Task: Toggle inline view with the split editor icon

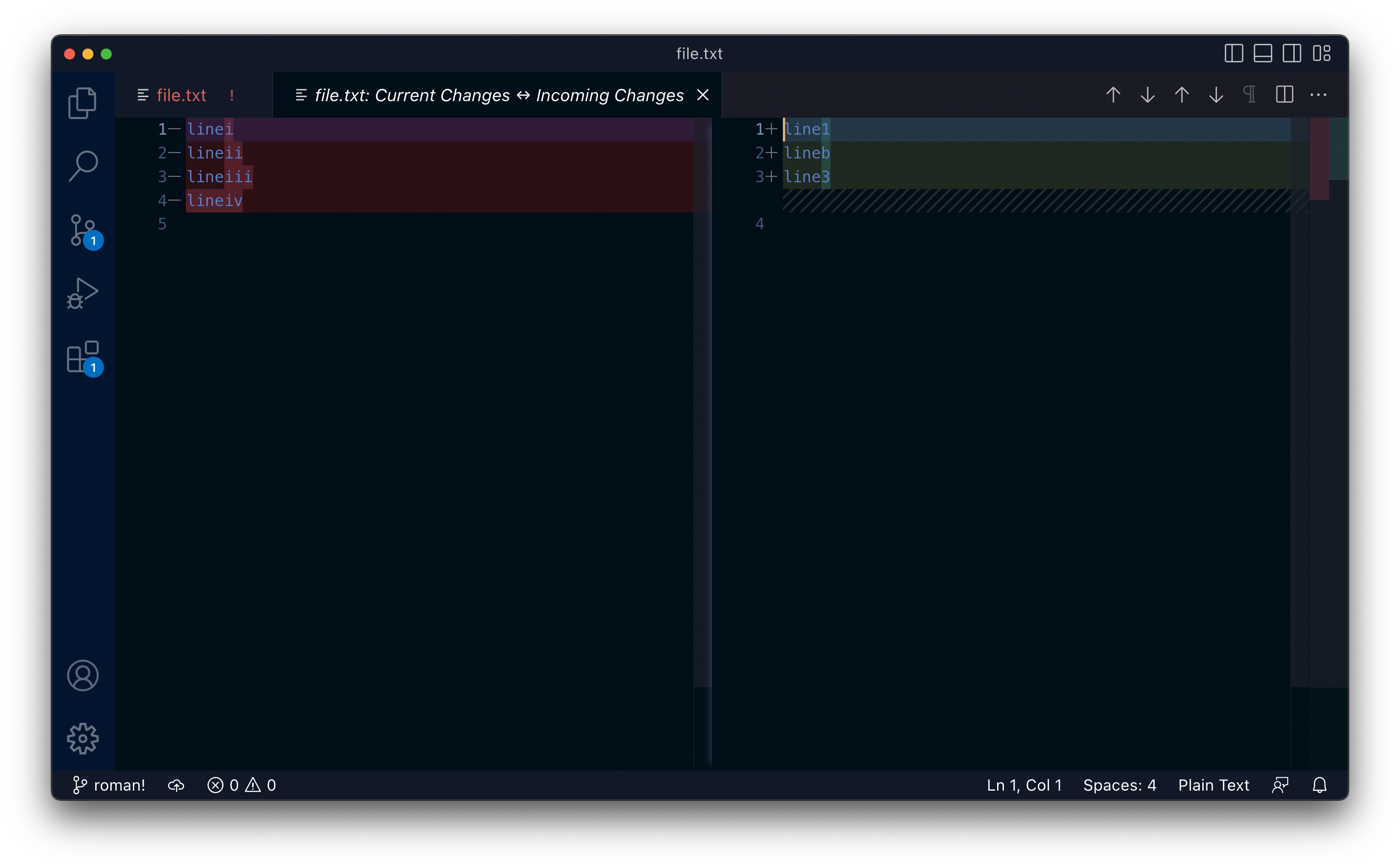Action: pos(1285,95)
